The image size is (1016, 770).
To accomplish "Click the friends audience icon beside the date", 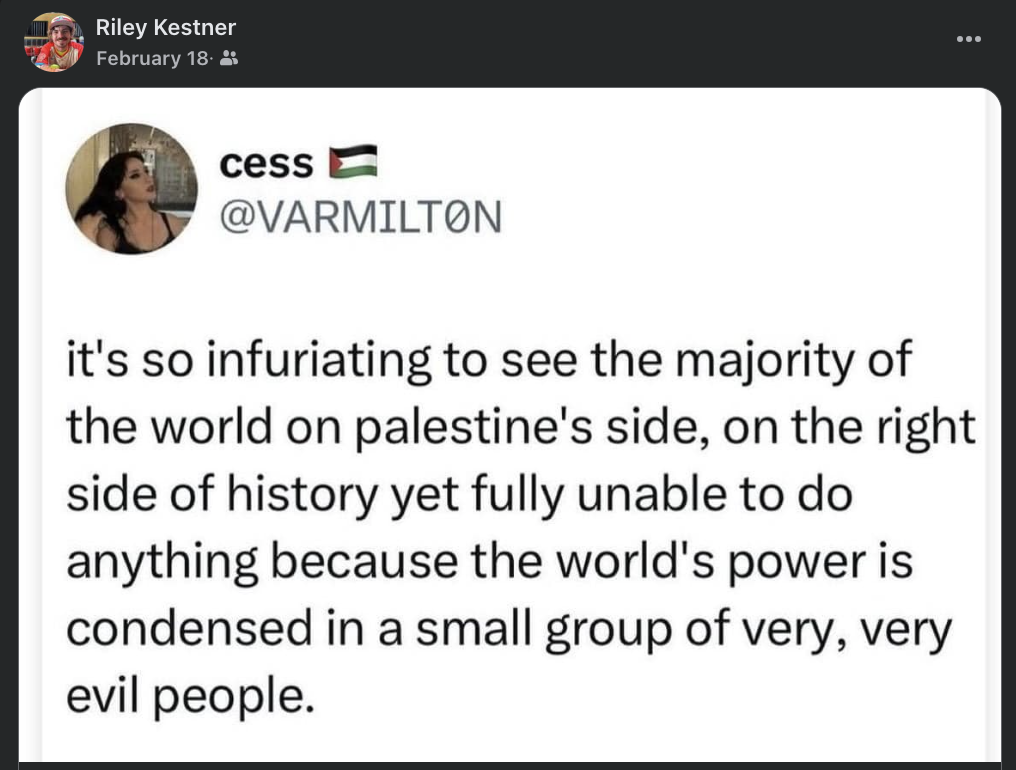I will (x=228, y=59).
